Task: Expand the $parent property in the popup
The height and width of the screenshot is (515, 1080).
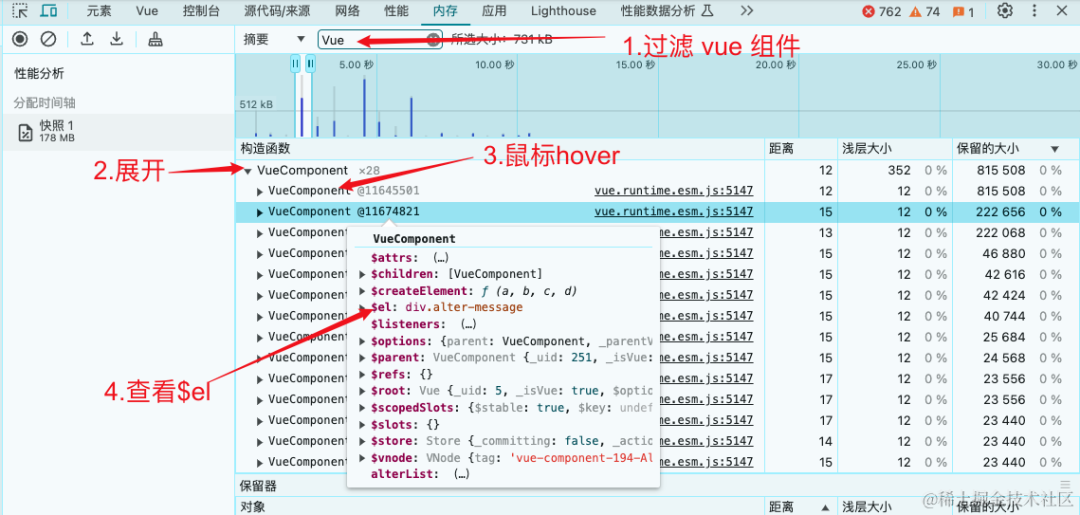Action: pyautogui.click(x=364, y=357)
